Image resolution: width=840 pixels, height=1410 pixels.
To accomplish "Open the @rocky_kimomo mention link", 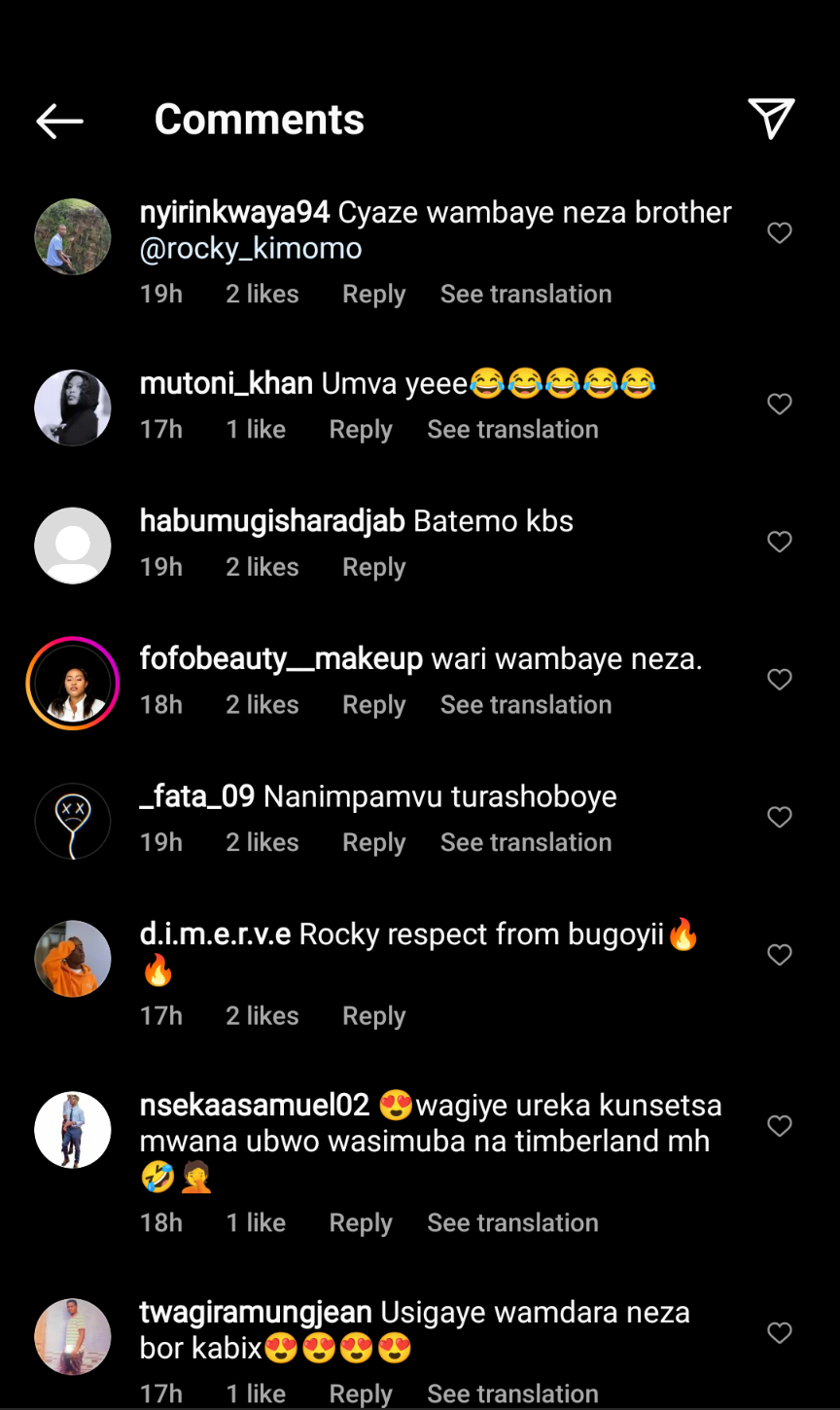I will tap(251, 249).
